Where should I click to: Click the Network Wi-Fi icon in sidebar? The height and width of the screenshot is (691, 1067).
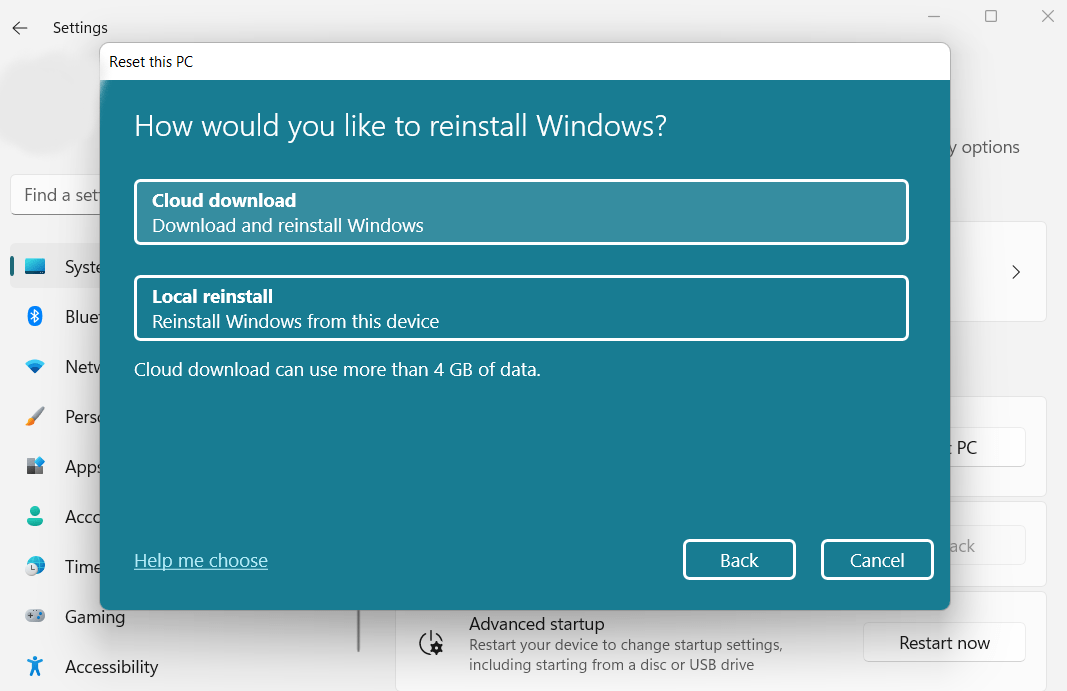[35, 366]
